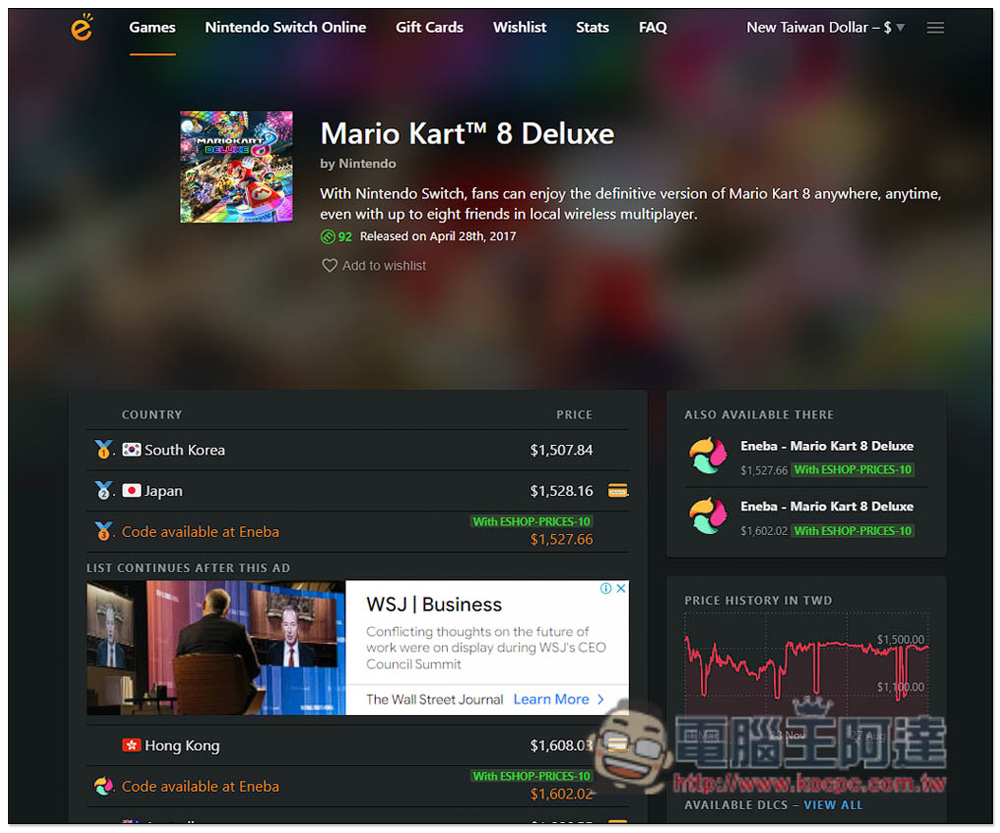
Task: Open the Games tab
Action: (x=152, y=27)
